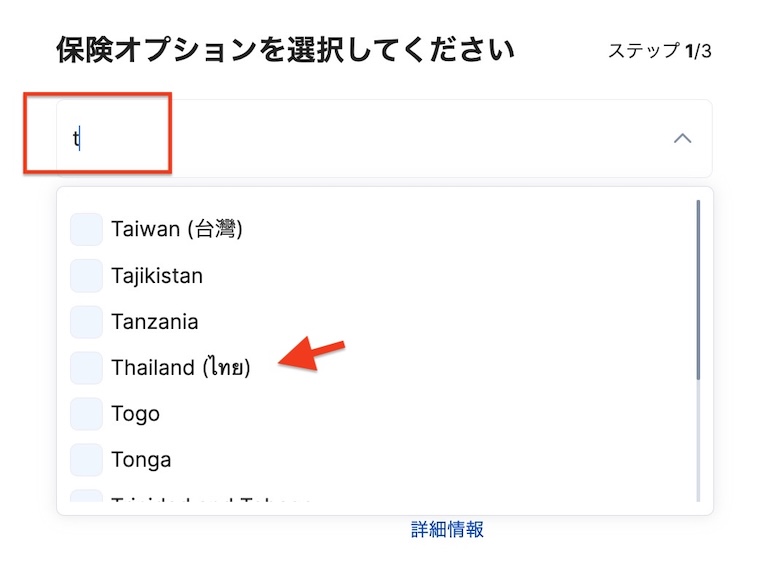Viewport: 760px width, 569px height.
Task: Click the flag icon beside Taiwan
Action: (86, 229)
